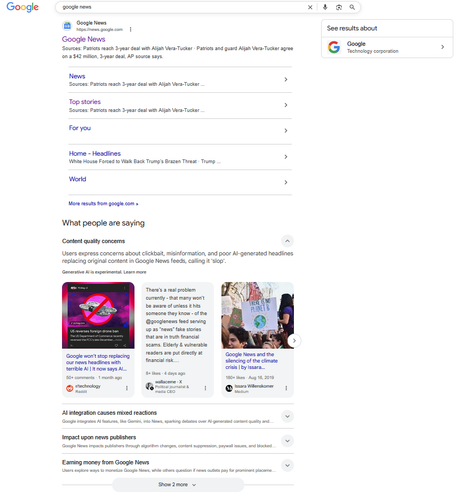Click the drone ban post thumbnail
Image resolution: width=462 pixels, height=499 pixels.
click(x=98, y=315)
